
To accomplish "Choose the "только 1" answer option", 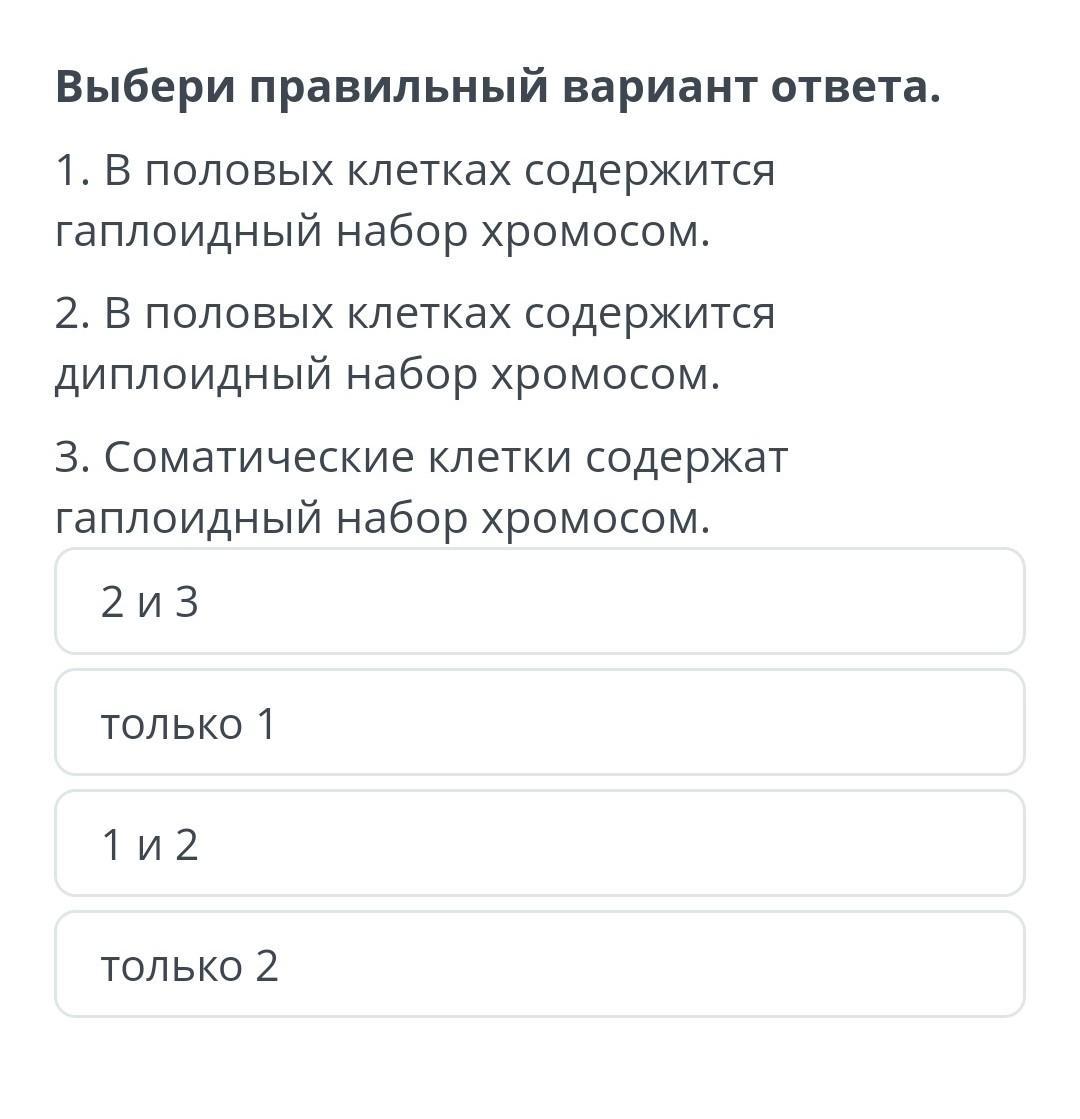I will coord(540,722).
